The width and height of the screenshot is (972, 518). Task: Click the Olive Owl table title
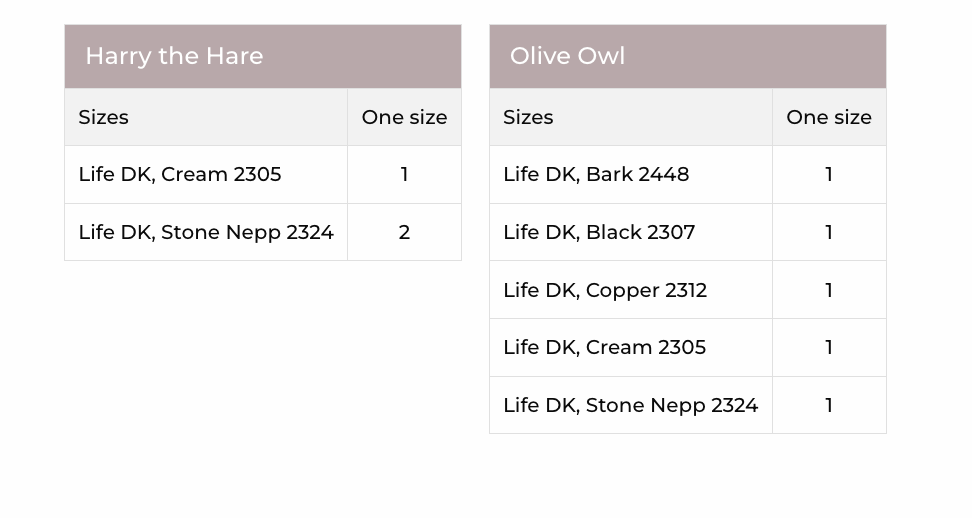click(567, 56)
